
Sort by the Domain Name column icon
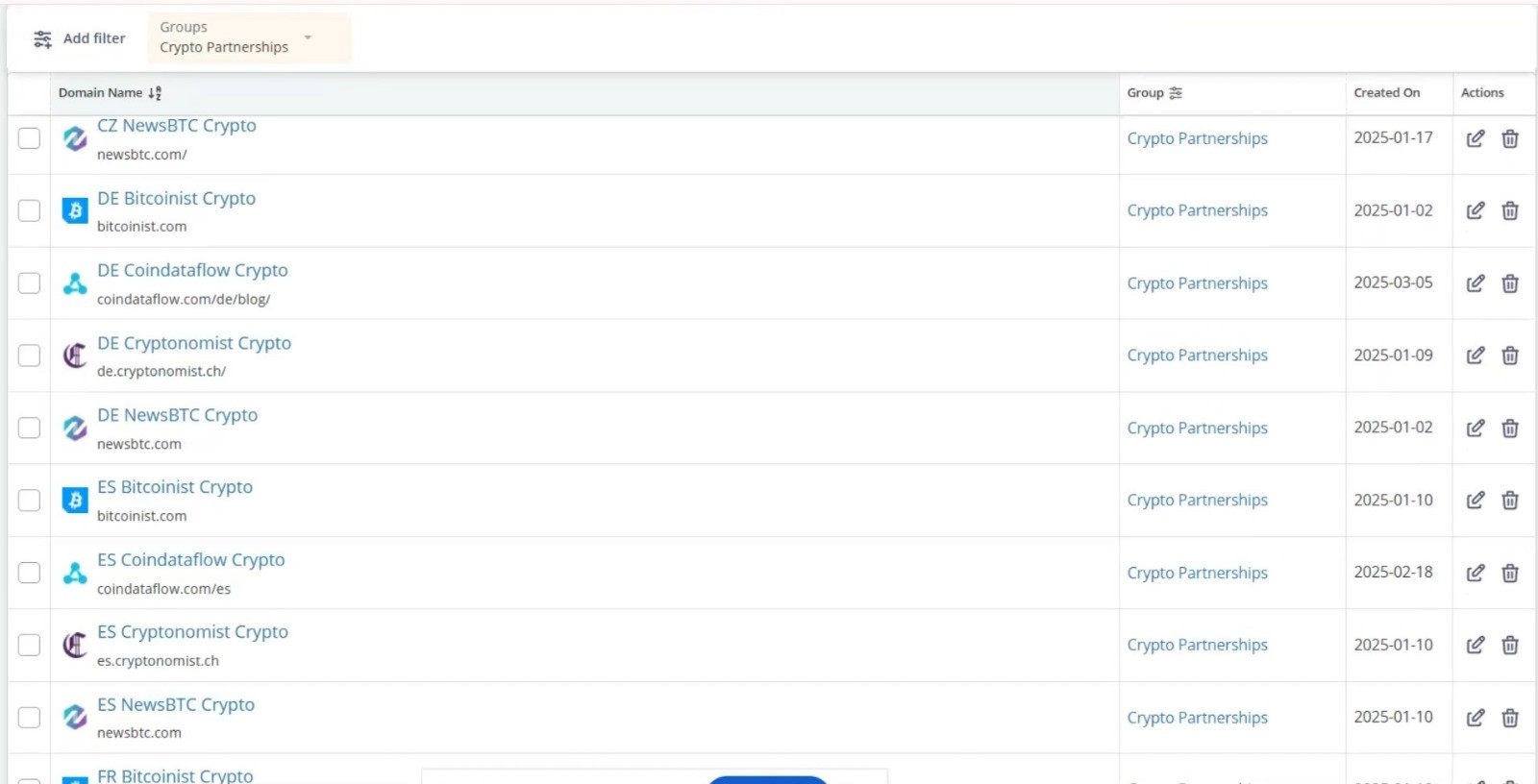155,93
